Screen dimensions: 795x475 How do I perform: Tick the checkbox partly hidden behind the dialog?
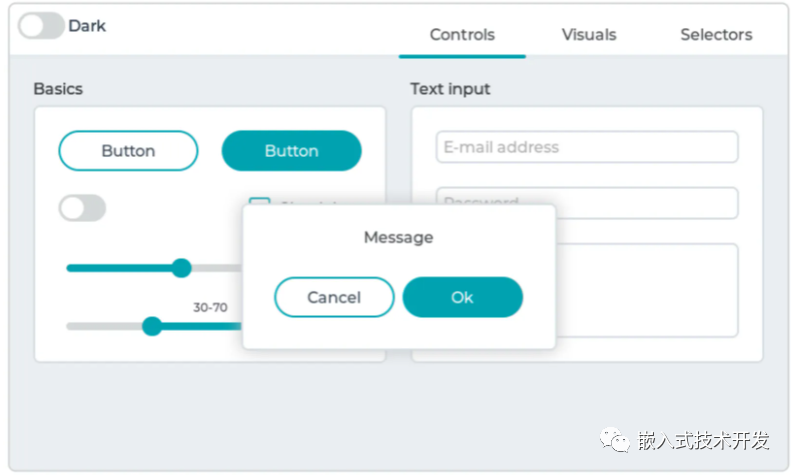click(259, 203)
